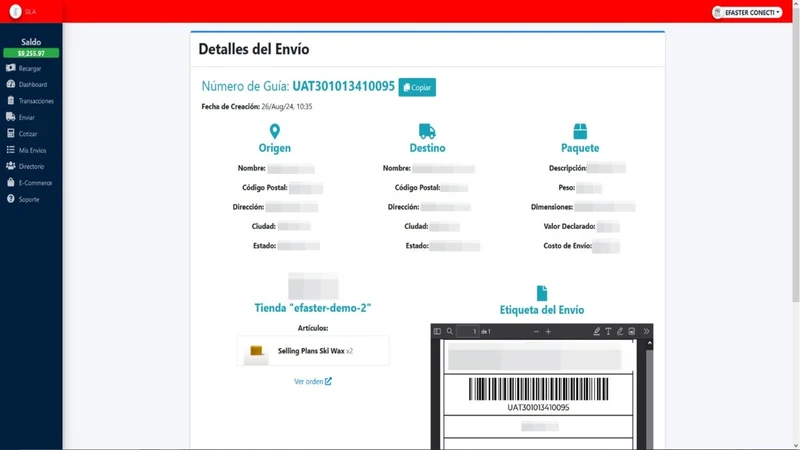Open Directorio in the sidebar

tap(31, 166)
